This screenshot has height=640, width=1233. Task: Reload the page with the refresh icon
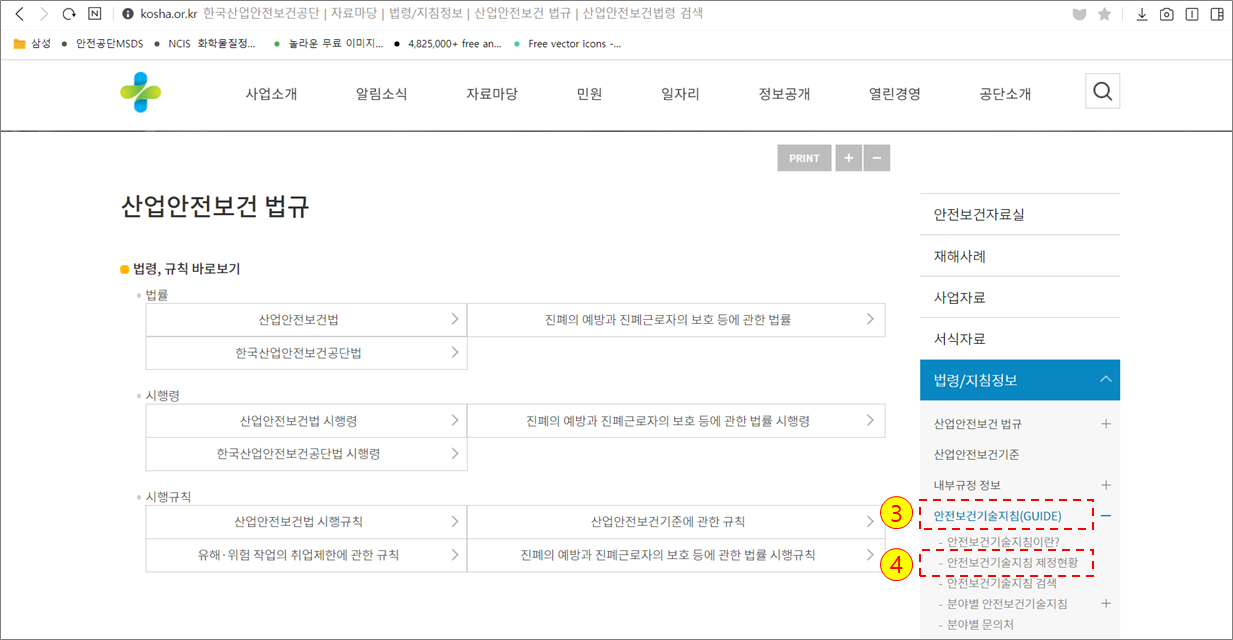click(x=69, y=14)
